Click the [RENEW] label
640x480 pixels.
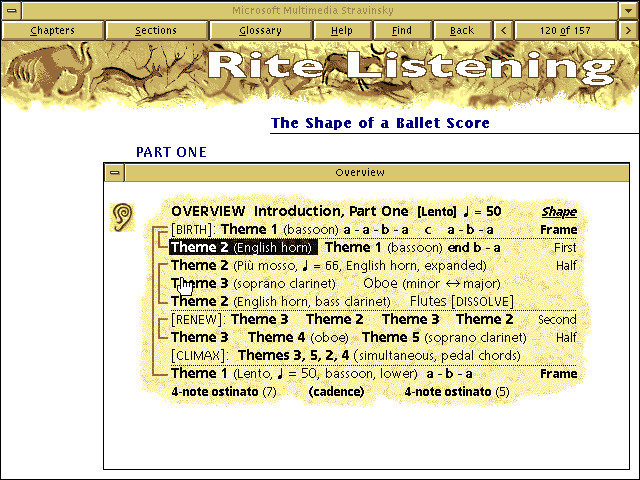point(198,319)
